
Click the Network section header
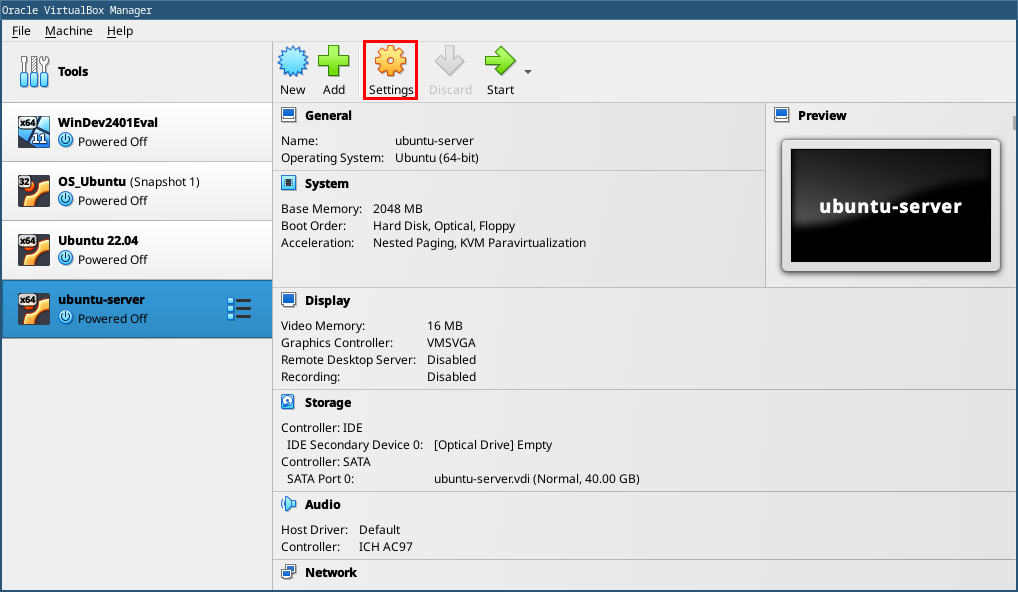click(330, 573)
